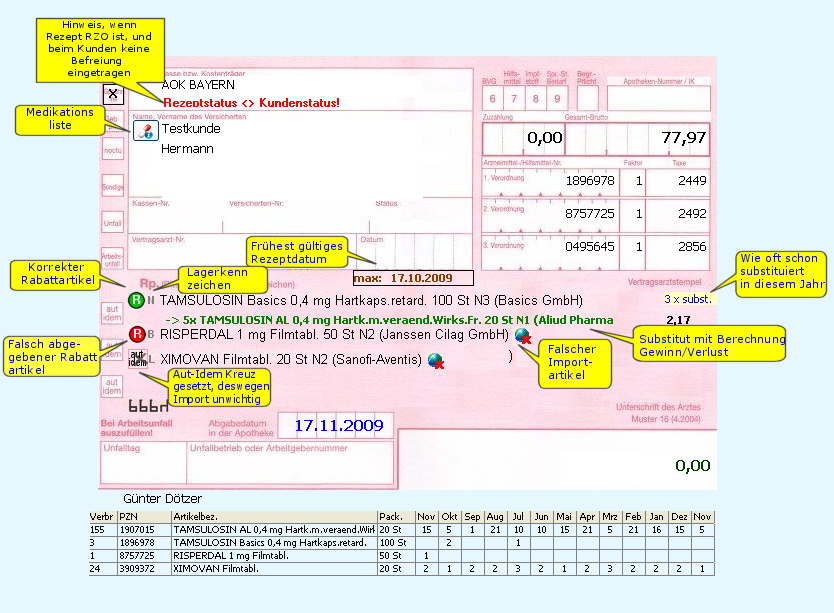Tick the Arbeitsunfall checkbox
This screenshot has width=834, height=613.
tap(112, 259)
